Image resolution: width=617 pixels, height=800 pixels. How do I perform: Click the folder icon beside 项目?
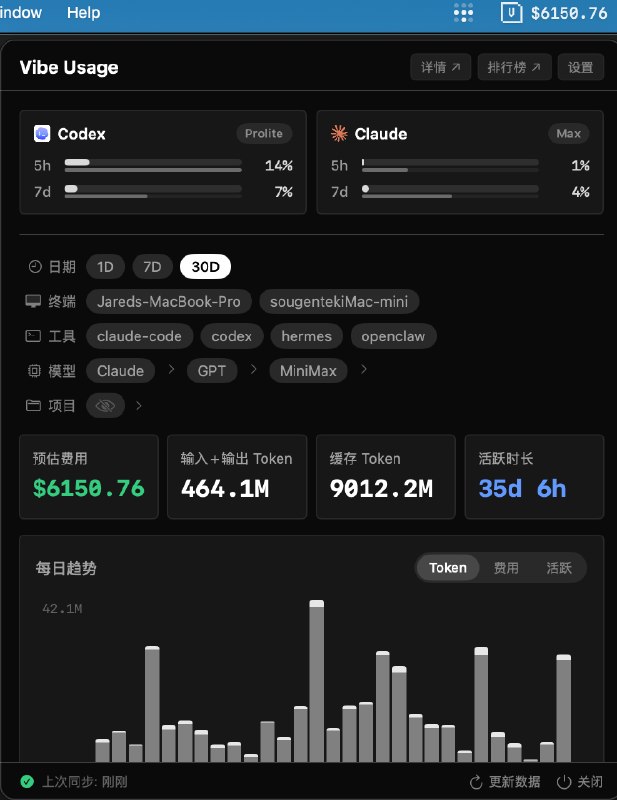(x=33, y=406)
